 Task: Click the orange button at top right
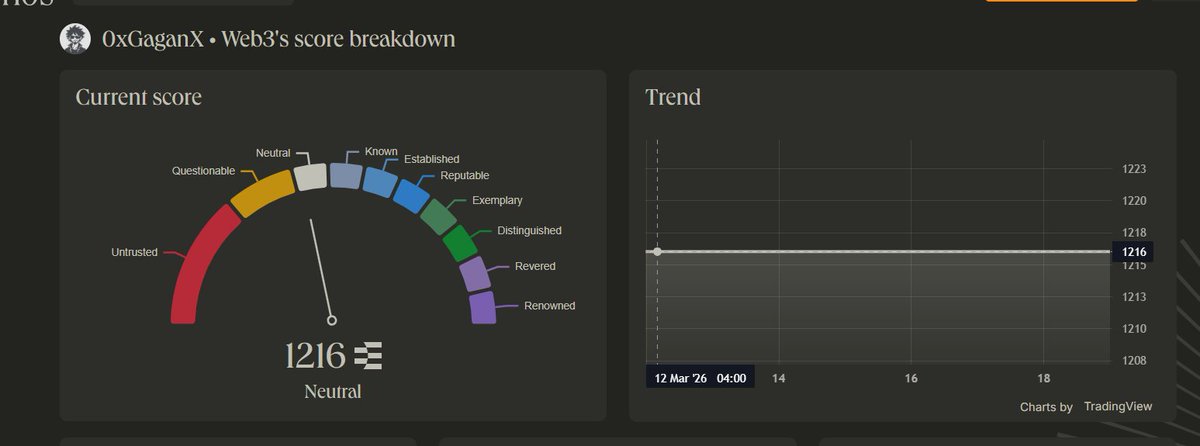pos(1061,1)
